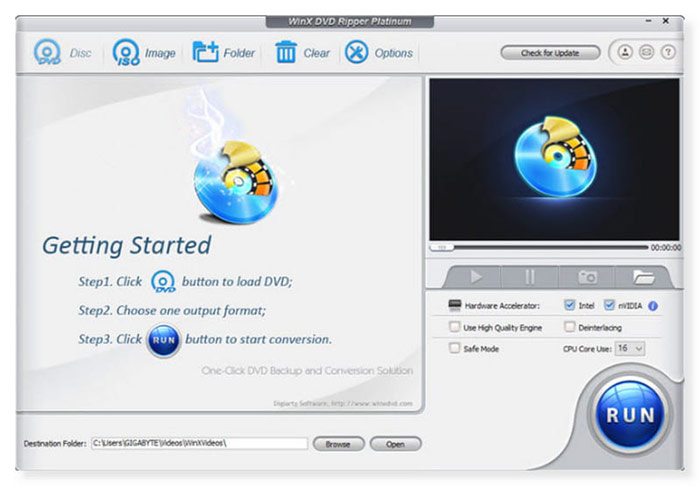700x486 pixels.
Task: Click Check for Update button
Action: 550,53
